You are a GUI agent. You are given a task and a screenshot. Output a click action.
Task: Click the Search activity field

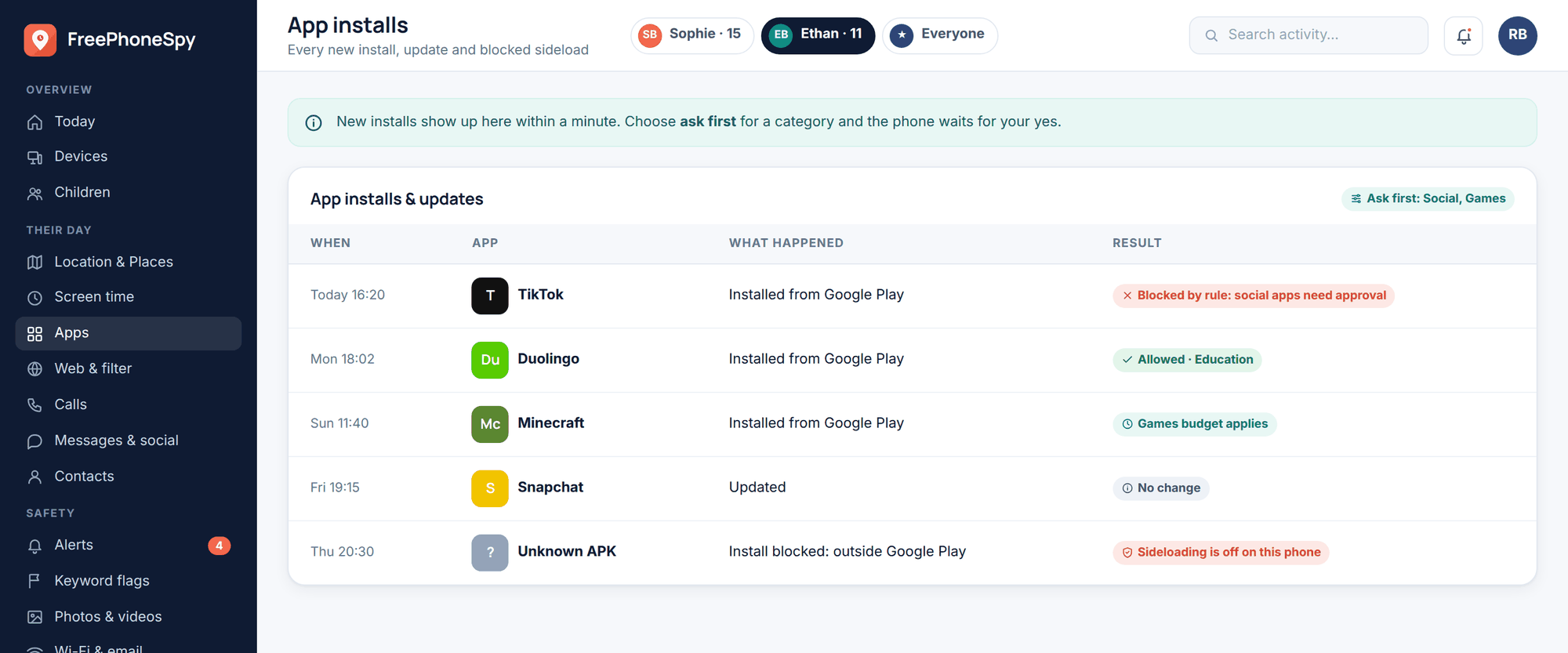coord(1308,35)
